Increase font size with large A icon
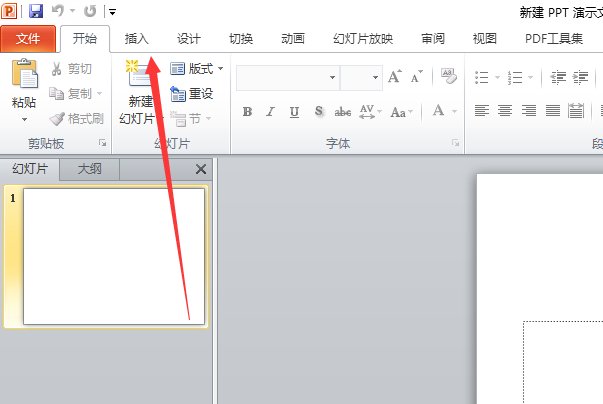This screenshot has width=603, height=404. [x=395, y=77]
